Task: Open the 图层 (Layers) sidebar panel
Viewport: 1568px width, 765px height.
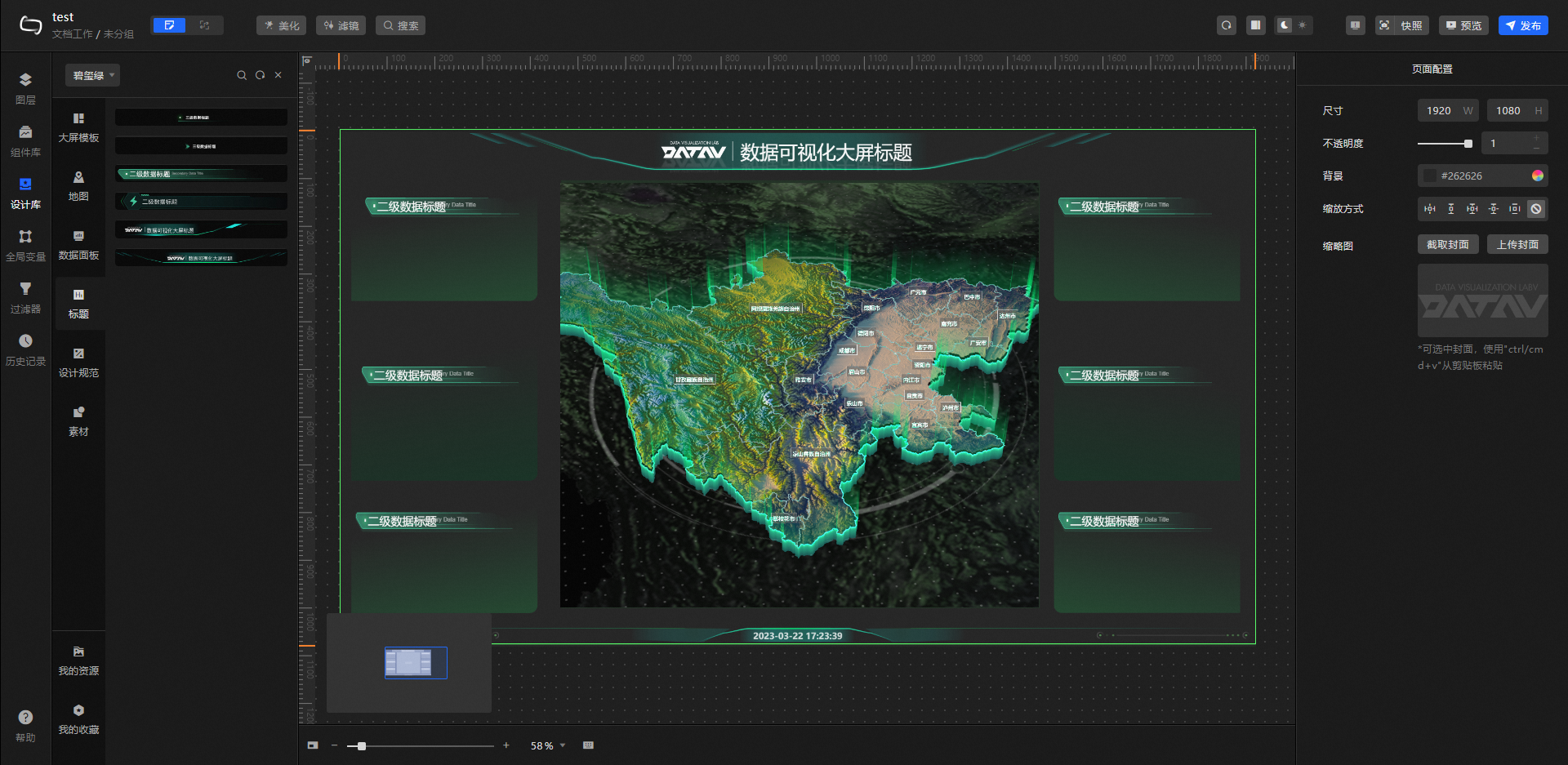Action: click(x=25, y=87)
